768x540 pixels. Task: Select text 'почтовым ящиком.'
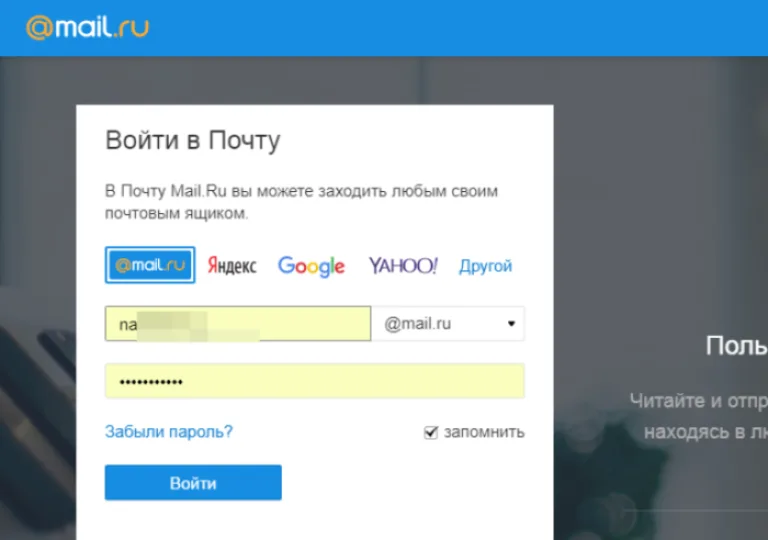[x=176, y=214]
